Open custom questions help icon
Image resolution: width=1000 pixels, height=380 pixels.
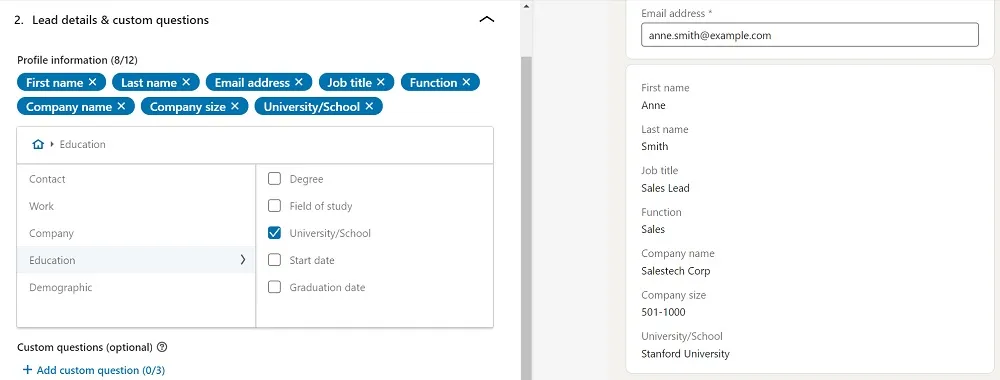[162, 347]
